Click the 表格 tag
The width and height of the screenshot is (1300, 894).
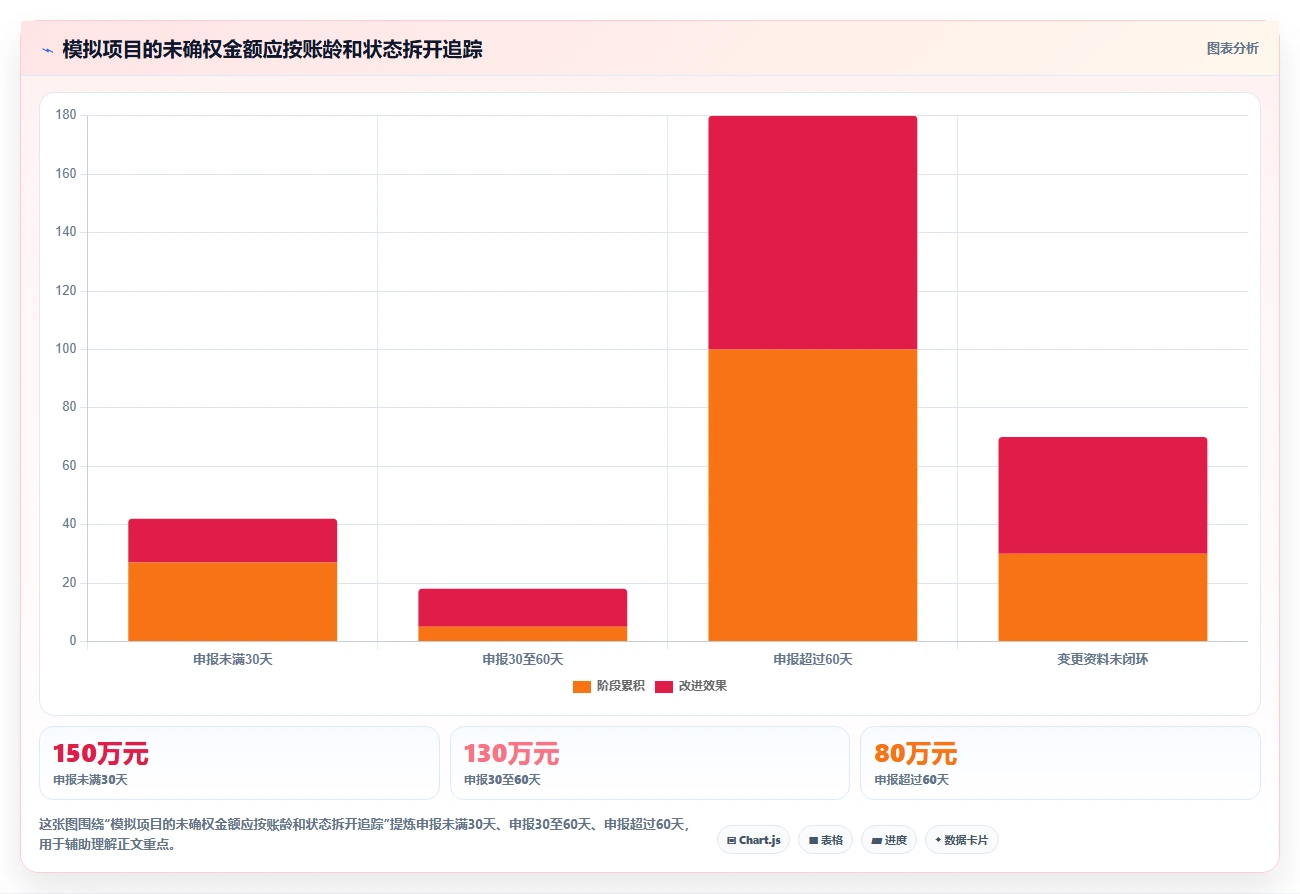click(x=825, y=840)
